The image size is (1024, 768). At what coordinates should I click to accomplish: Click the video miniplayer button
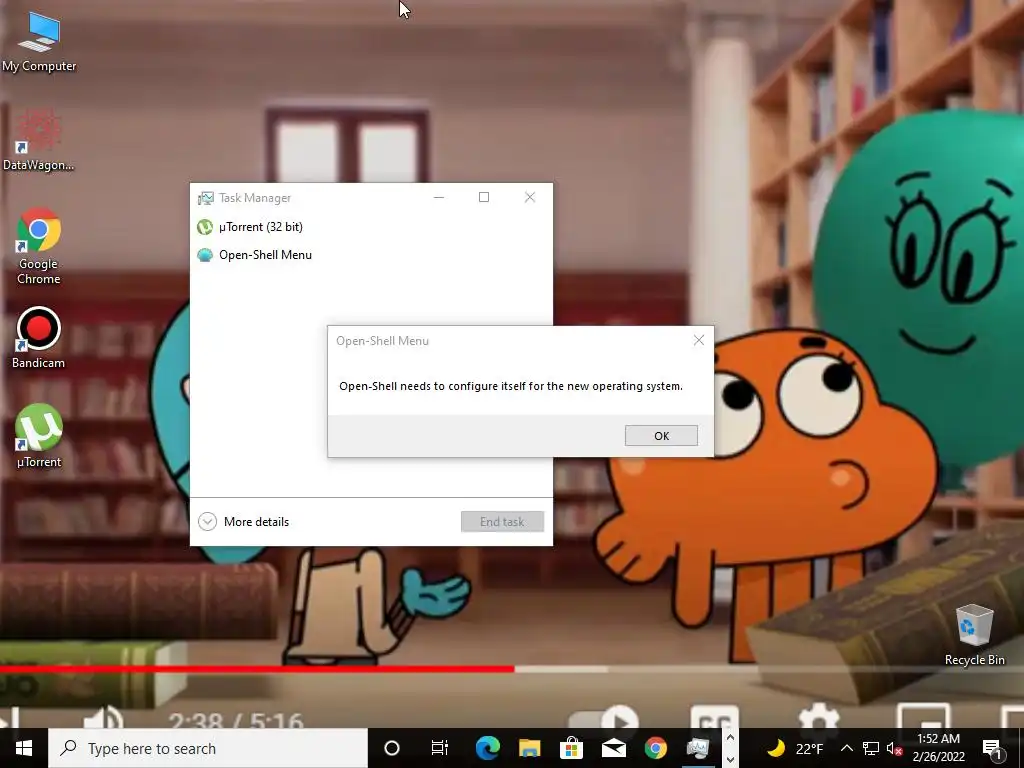923,717
